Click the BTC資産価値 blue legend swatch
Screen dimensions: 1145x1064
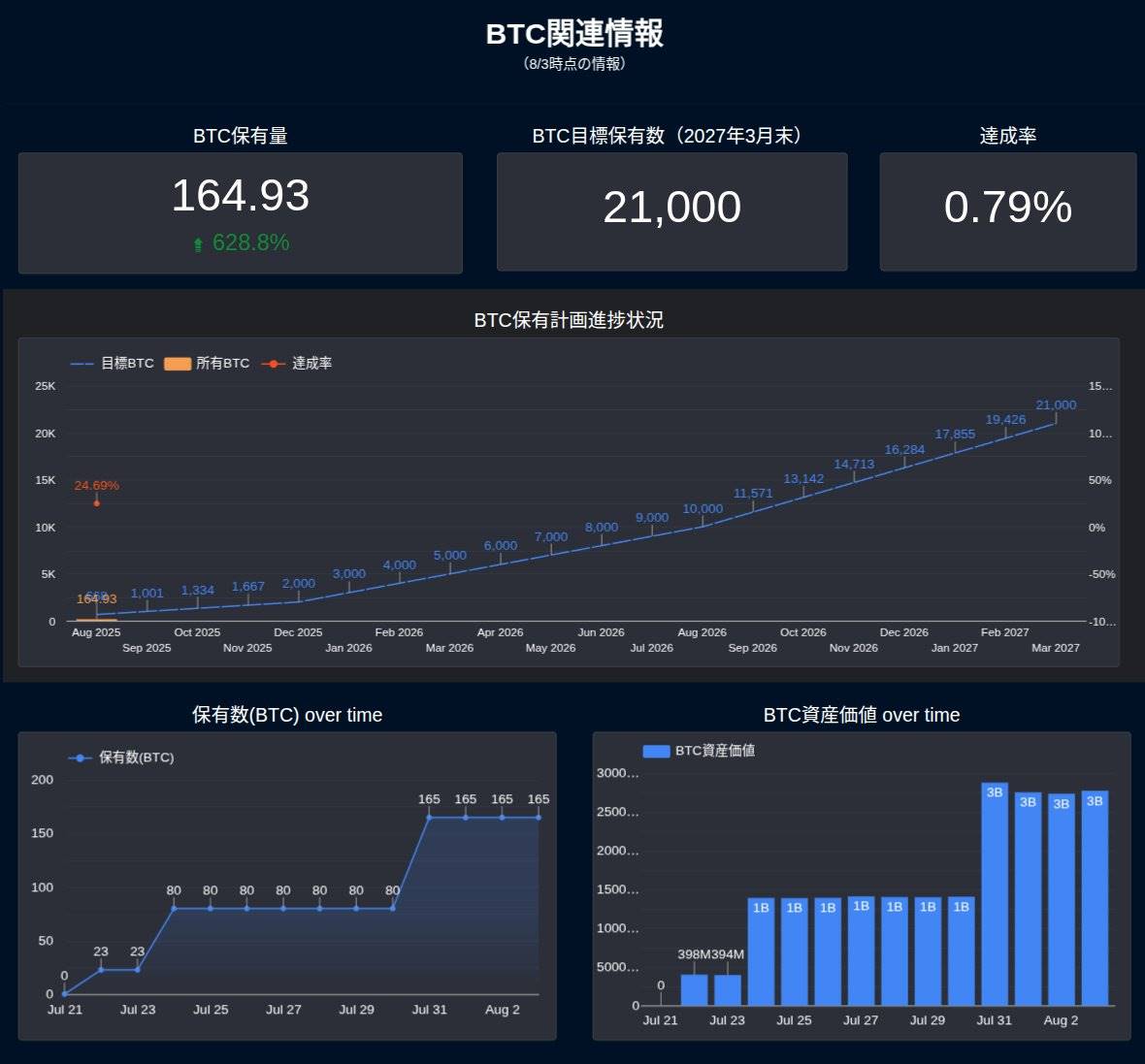pos(656,751)
